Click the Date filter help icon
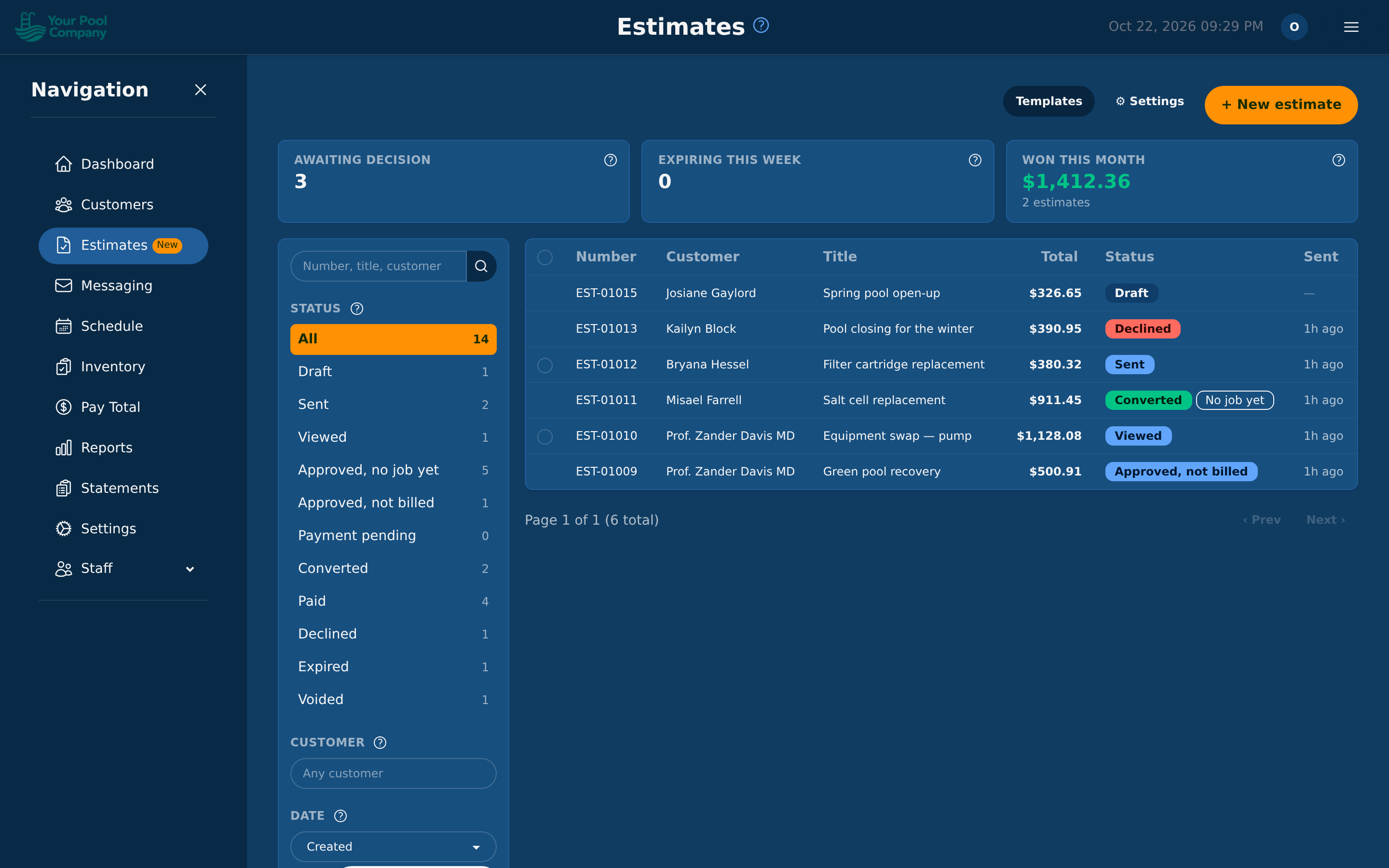This screenshot has width=1389, height=868. (340, 816)
